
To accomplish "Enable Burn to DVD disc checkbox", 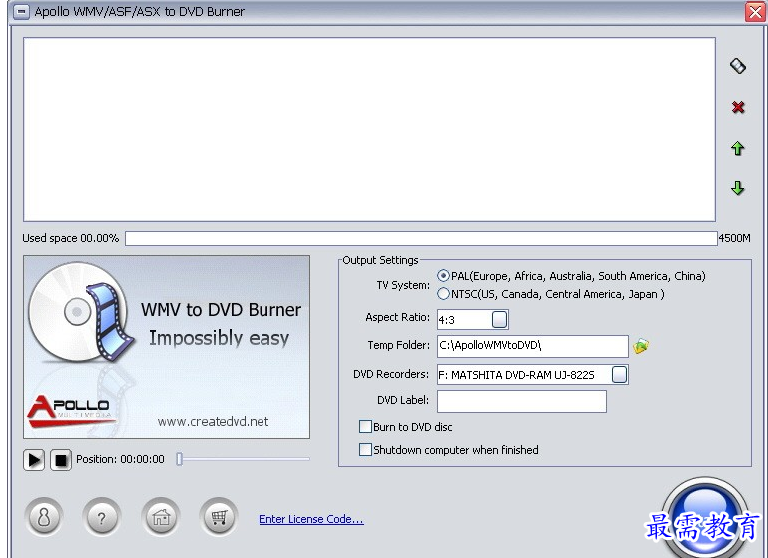I will click(365, 427).
